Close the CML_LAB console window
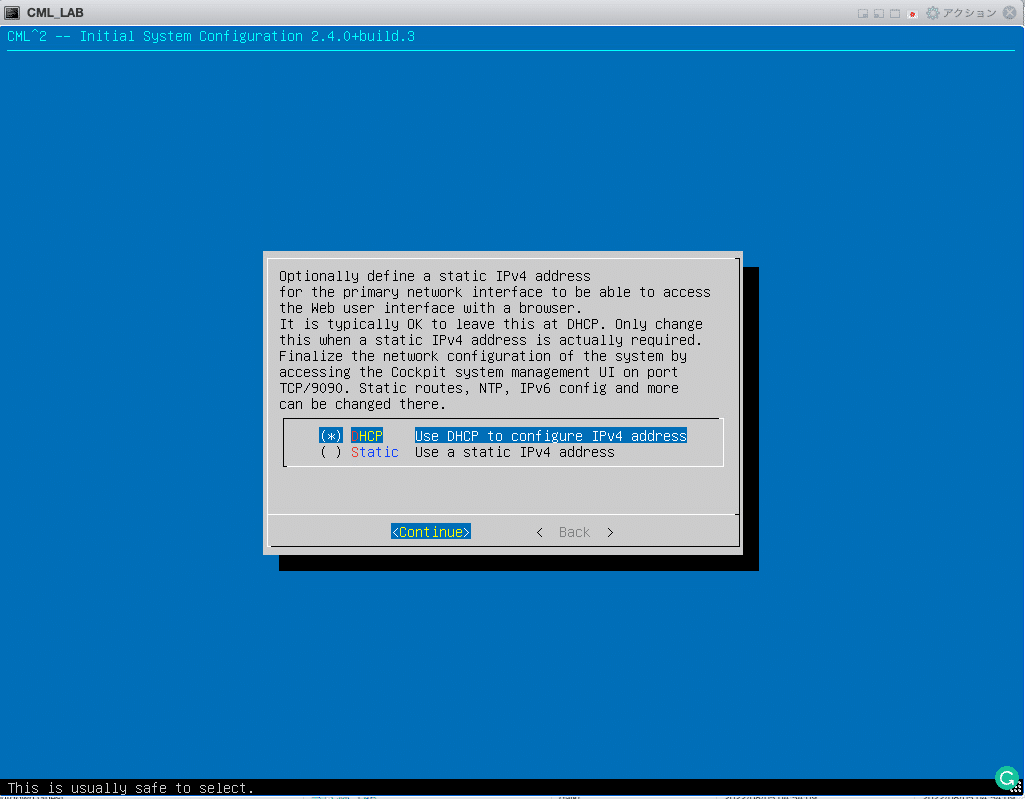 (x=1009, y=12)
